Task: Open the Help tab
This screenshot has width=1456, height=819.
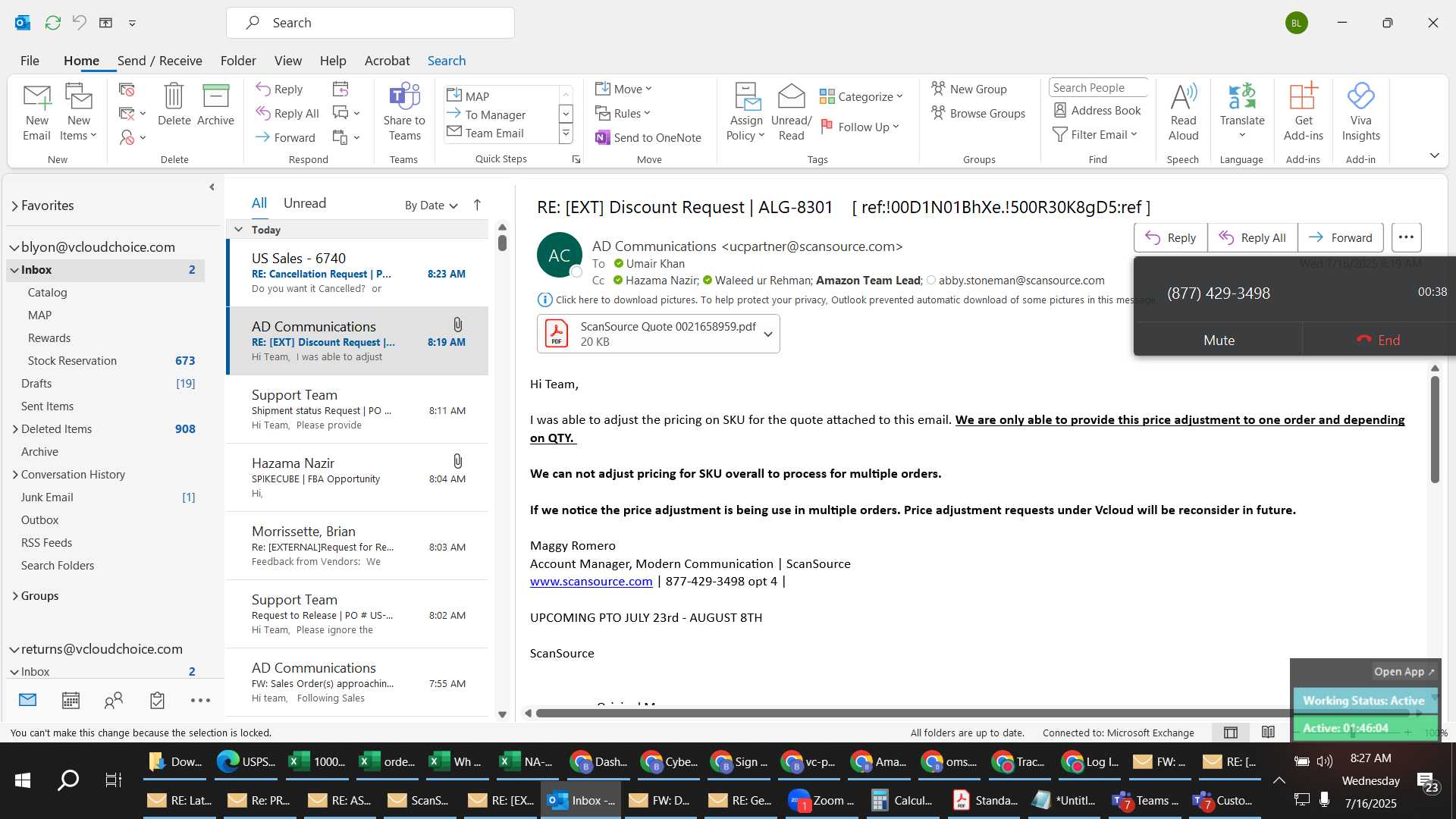Action: 333,61
